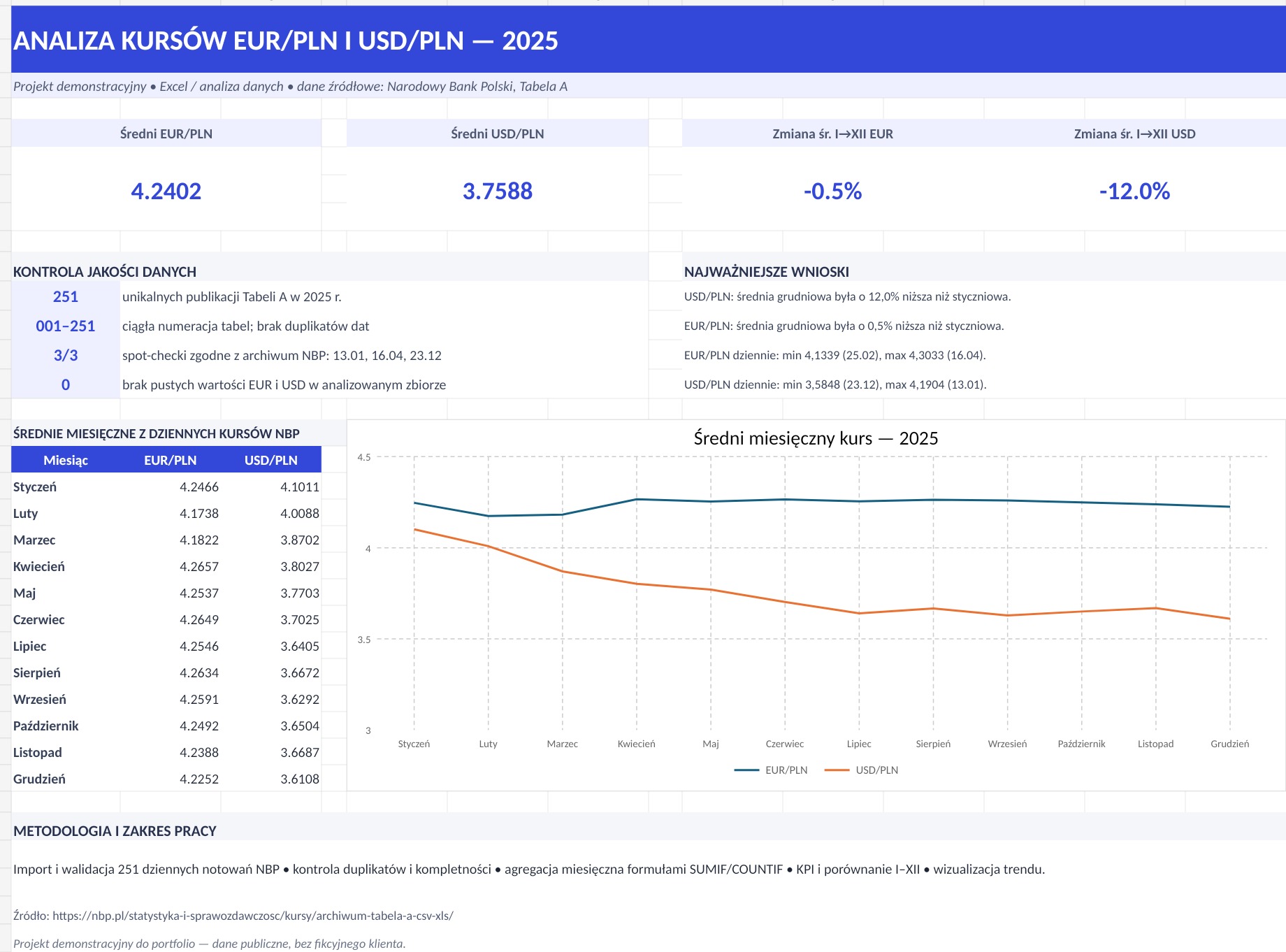This screenshot has width=1286, height=952.
Task: Select the Wrzesień EUR value 4.2591
Action: click(x=199, y=700)
